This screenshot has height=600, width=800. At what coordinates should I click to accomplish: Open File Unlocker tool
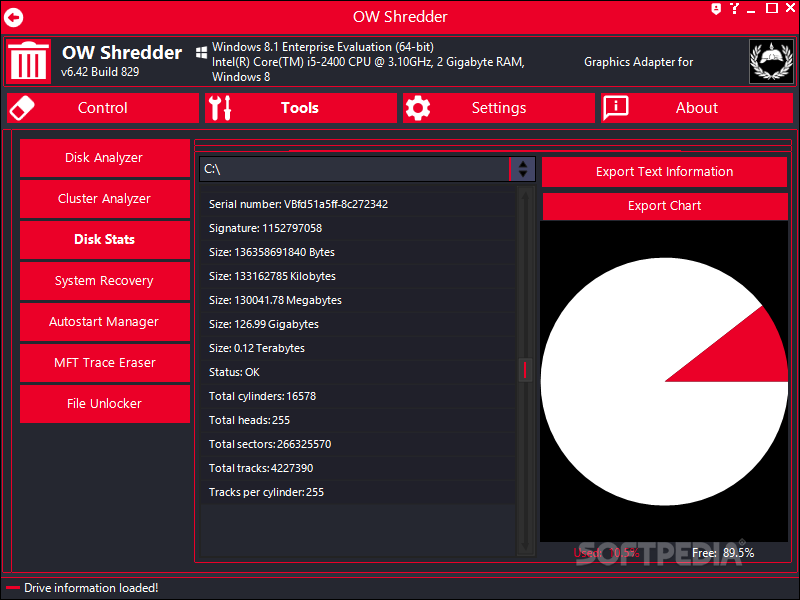[105, 404]
